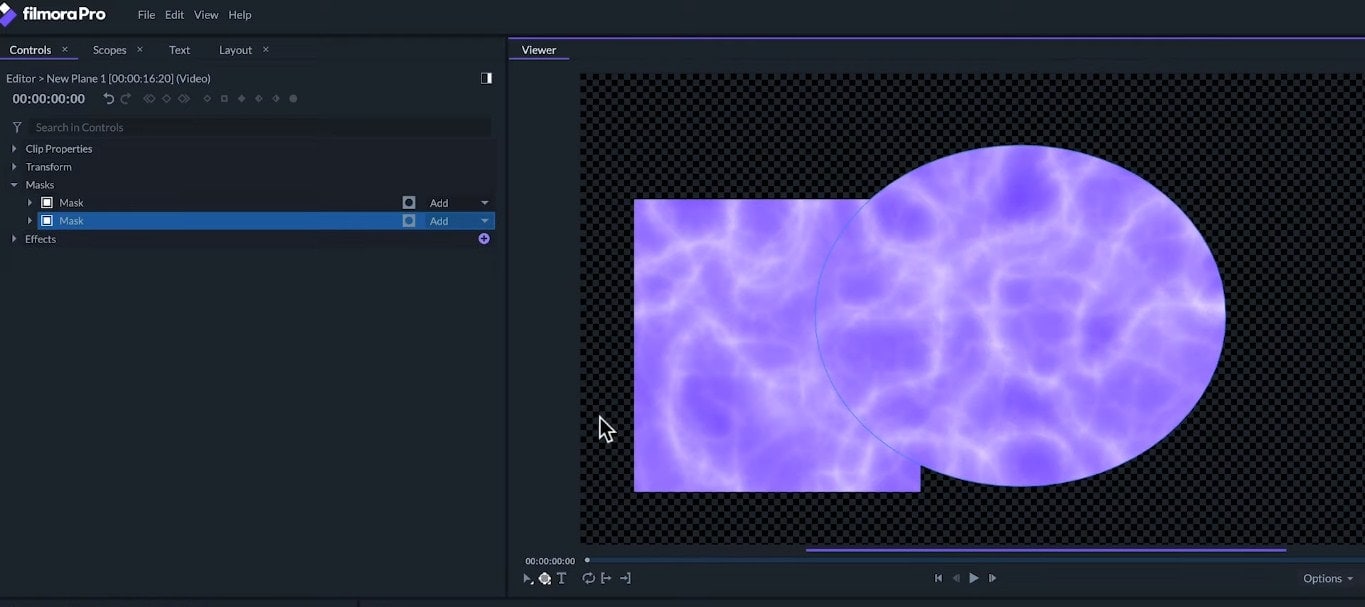
Task: Click the Masks section label
Action: [40, 185]
